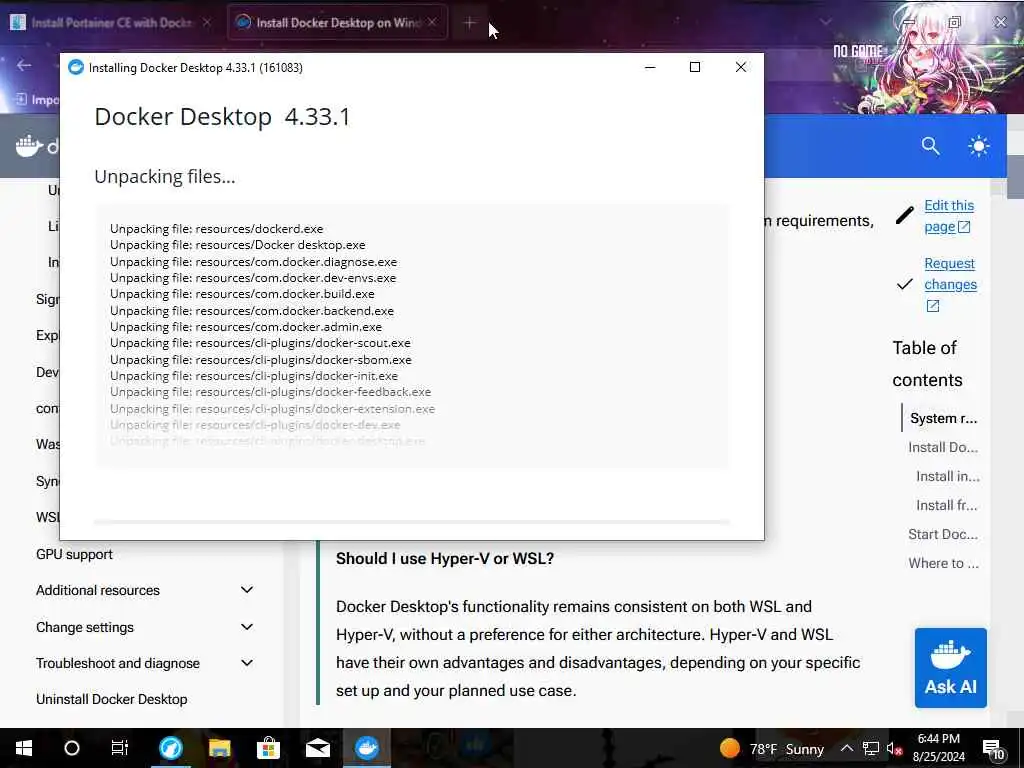
Task: Click the browser back arrow
Action: click(24, 65)
